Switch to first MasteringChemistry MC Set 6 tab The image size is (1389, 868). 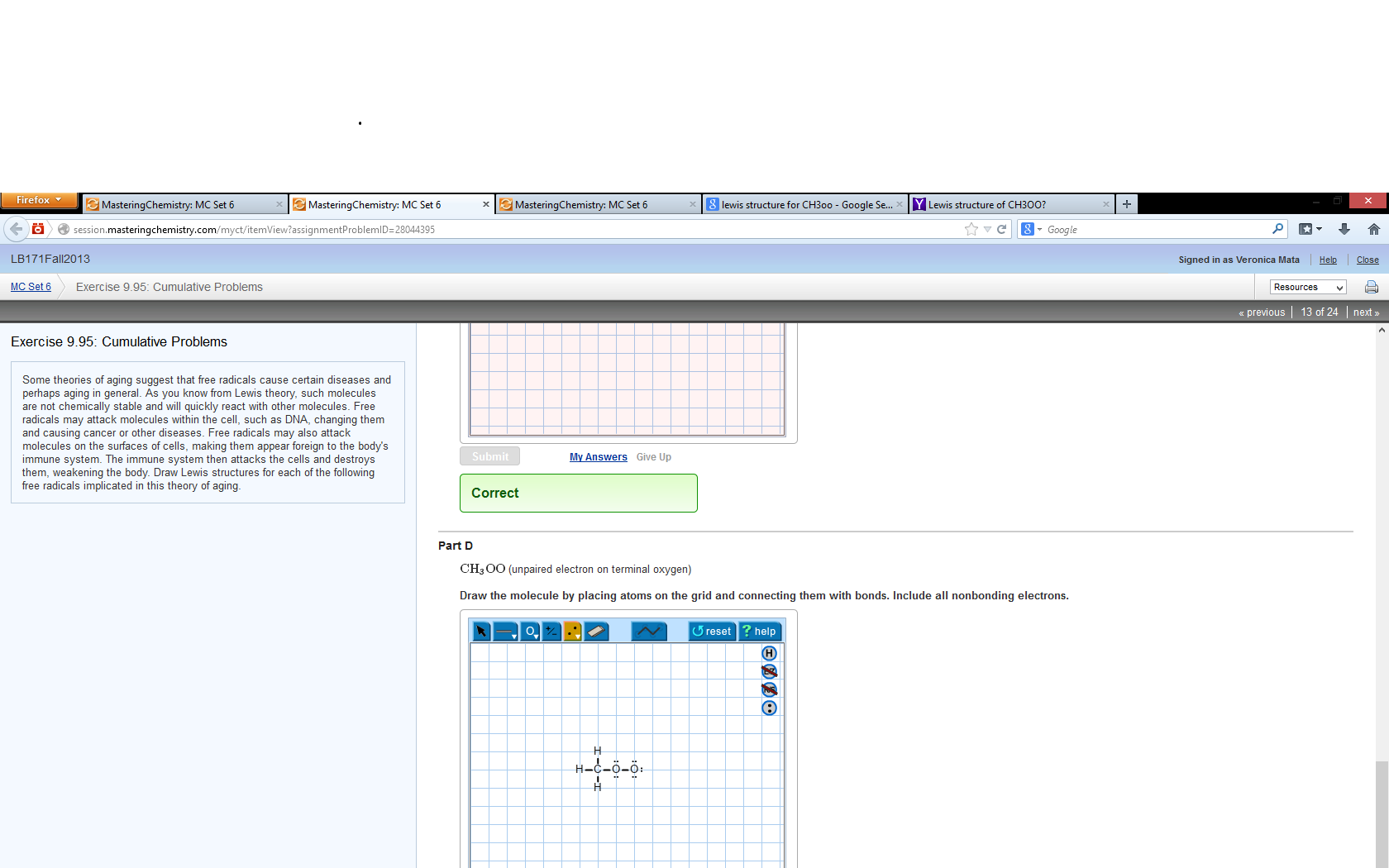[185, 204]
